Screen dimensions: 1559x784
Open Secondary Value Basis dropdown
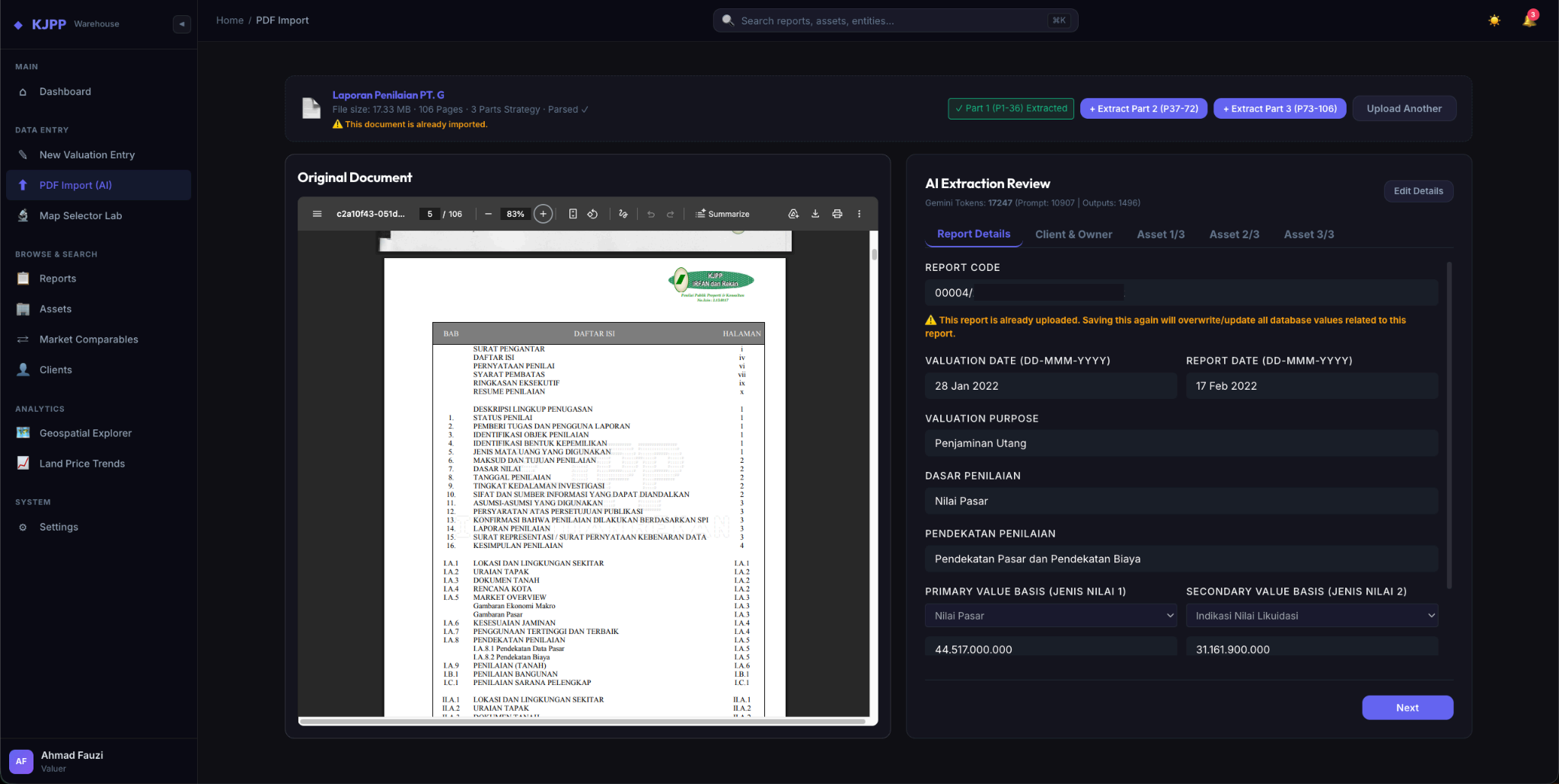click(1312, 616)
